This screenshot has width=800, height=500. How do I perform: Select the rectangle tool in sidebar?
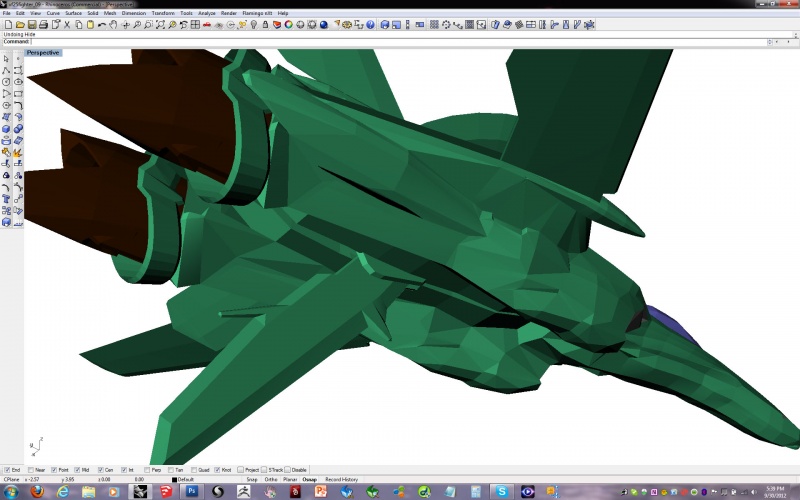pos(18,94)
